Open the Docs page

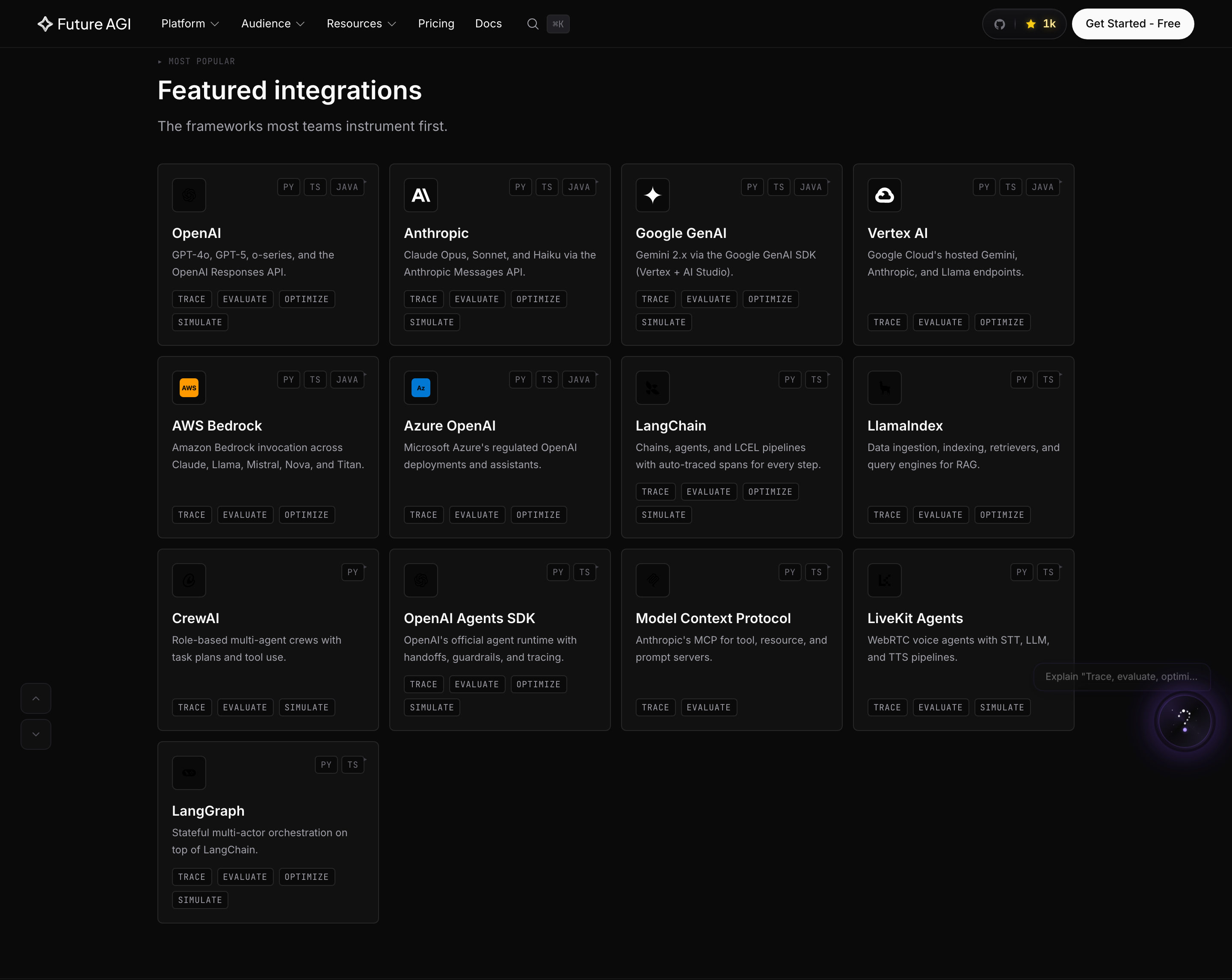(489, 24)
